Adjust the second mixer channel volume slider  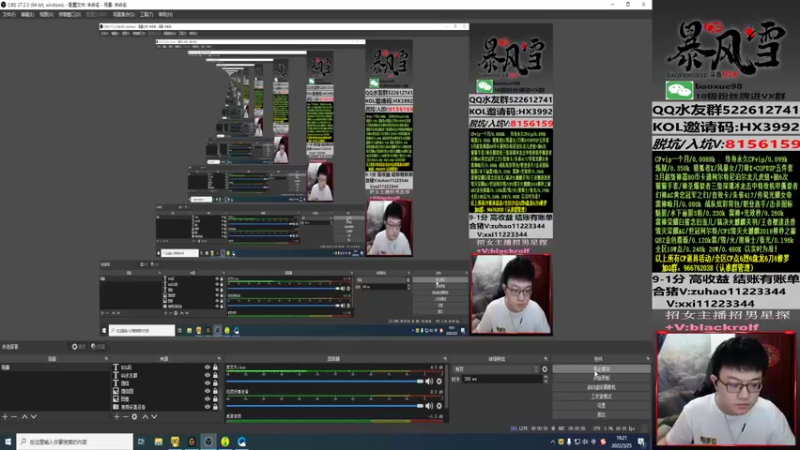pos(324,406)
